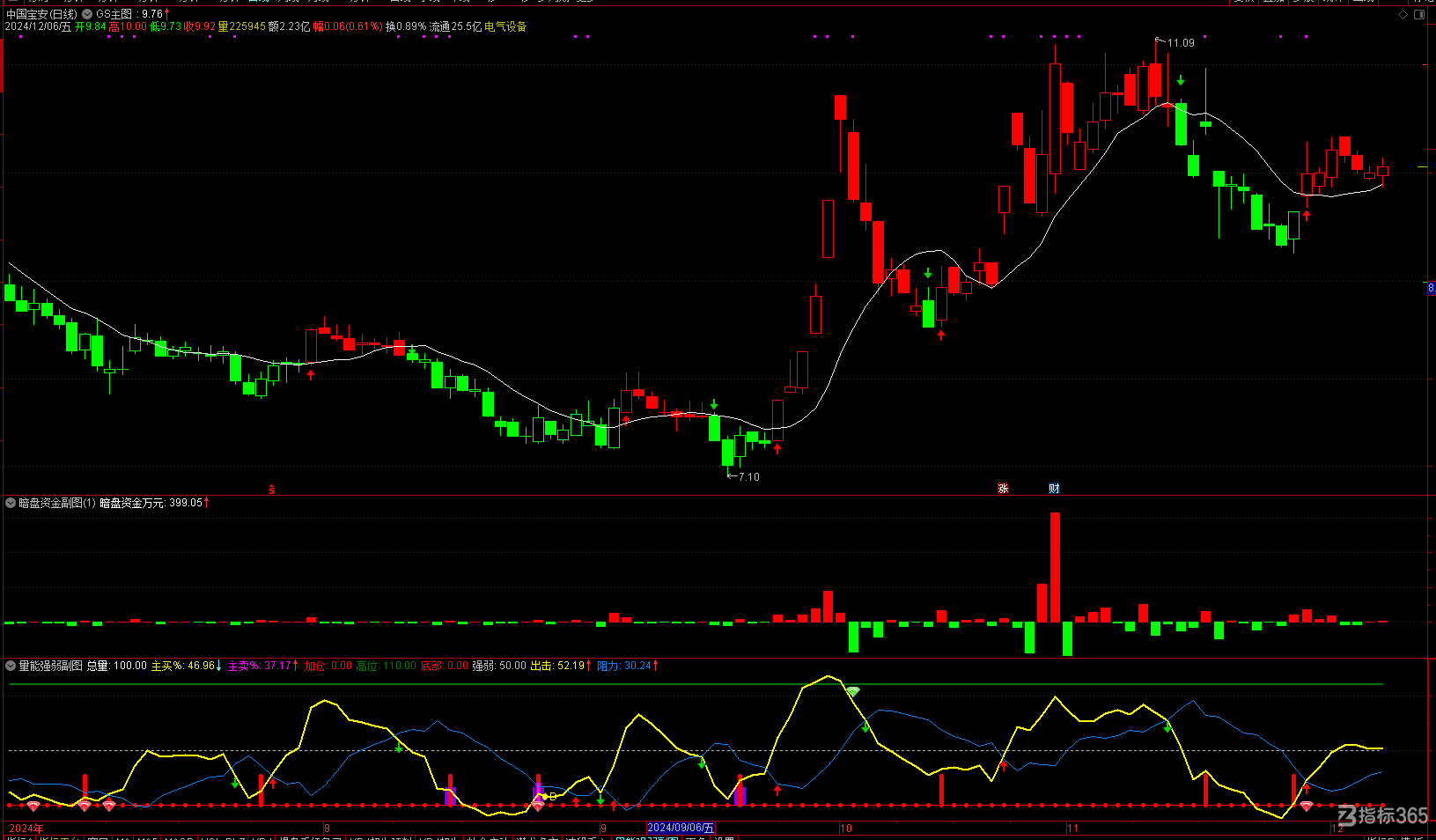Viewport: 1436px width, 840px height.
Task: Click the 阻力: 30.24 readout
Action: 624,666
